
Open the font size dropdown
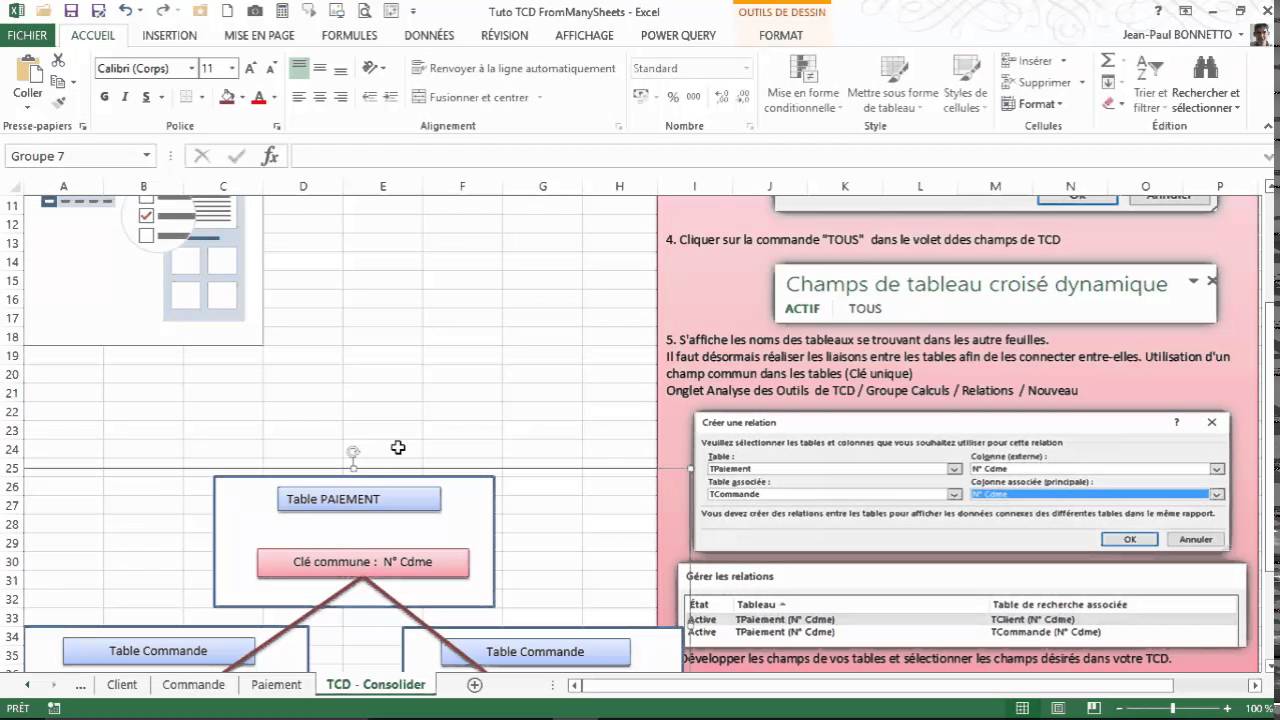pyautogui.click(x=232, y=68)
